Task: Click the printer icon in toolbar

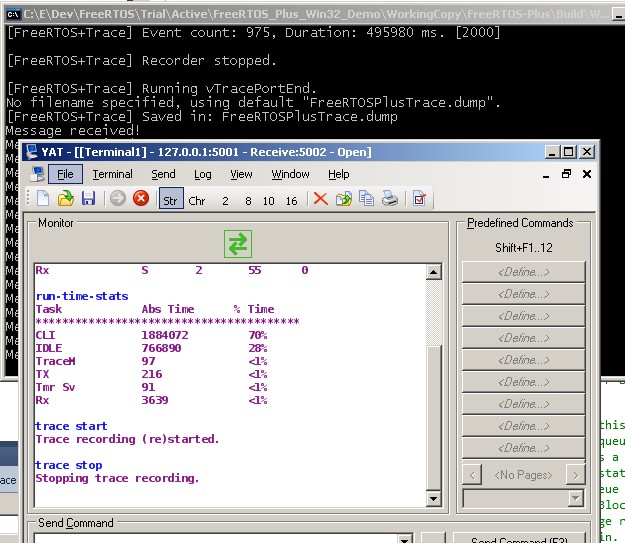Action: pos(390,199)
